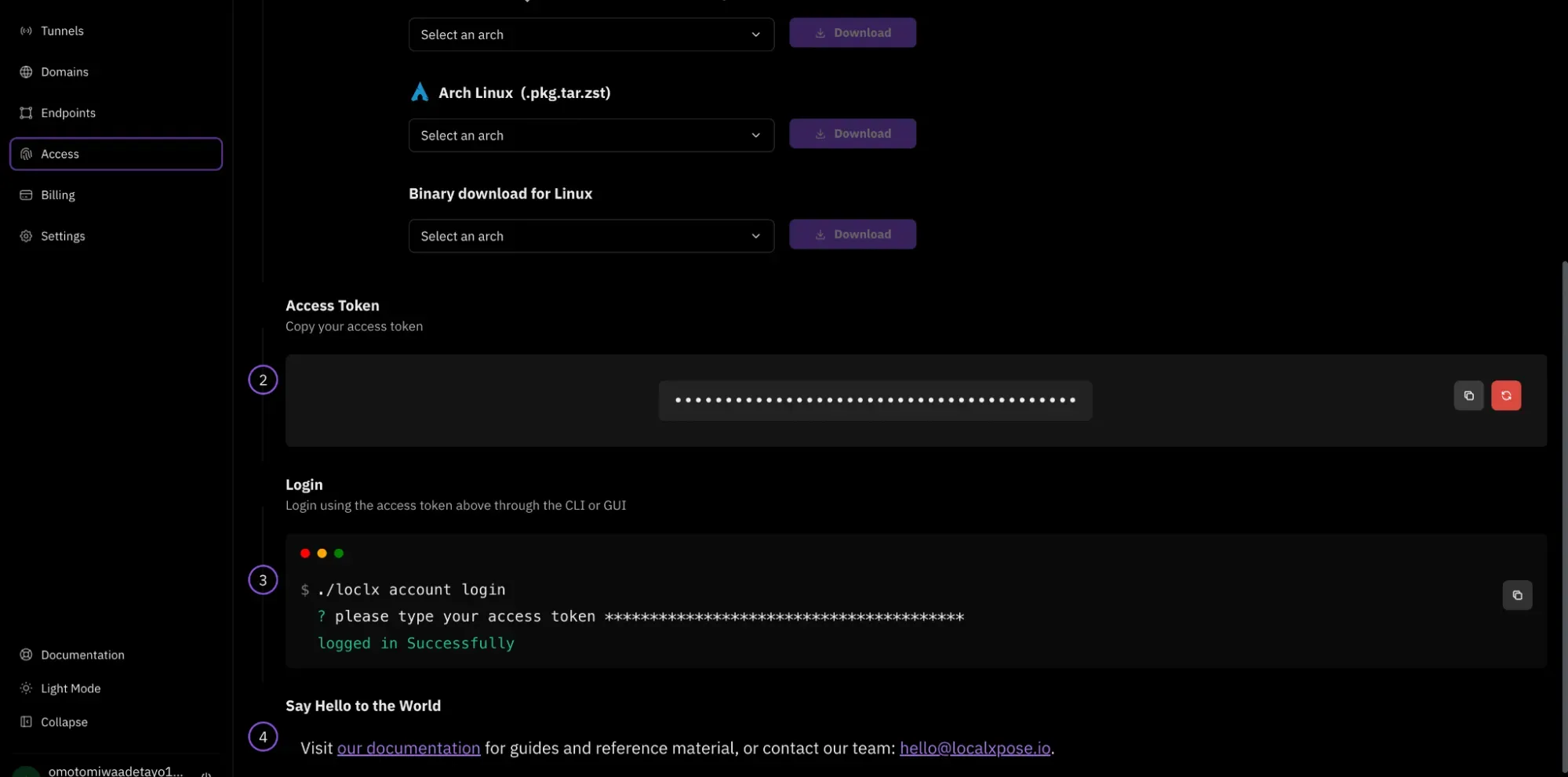Screen dimensions: 1568x777
Task: Regenerate the access token with the red refresh icon
Action: (x=1505, y=395)
